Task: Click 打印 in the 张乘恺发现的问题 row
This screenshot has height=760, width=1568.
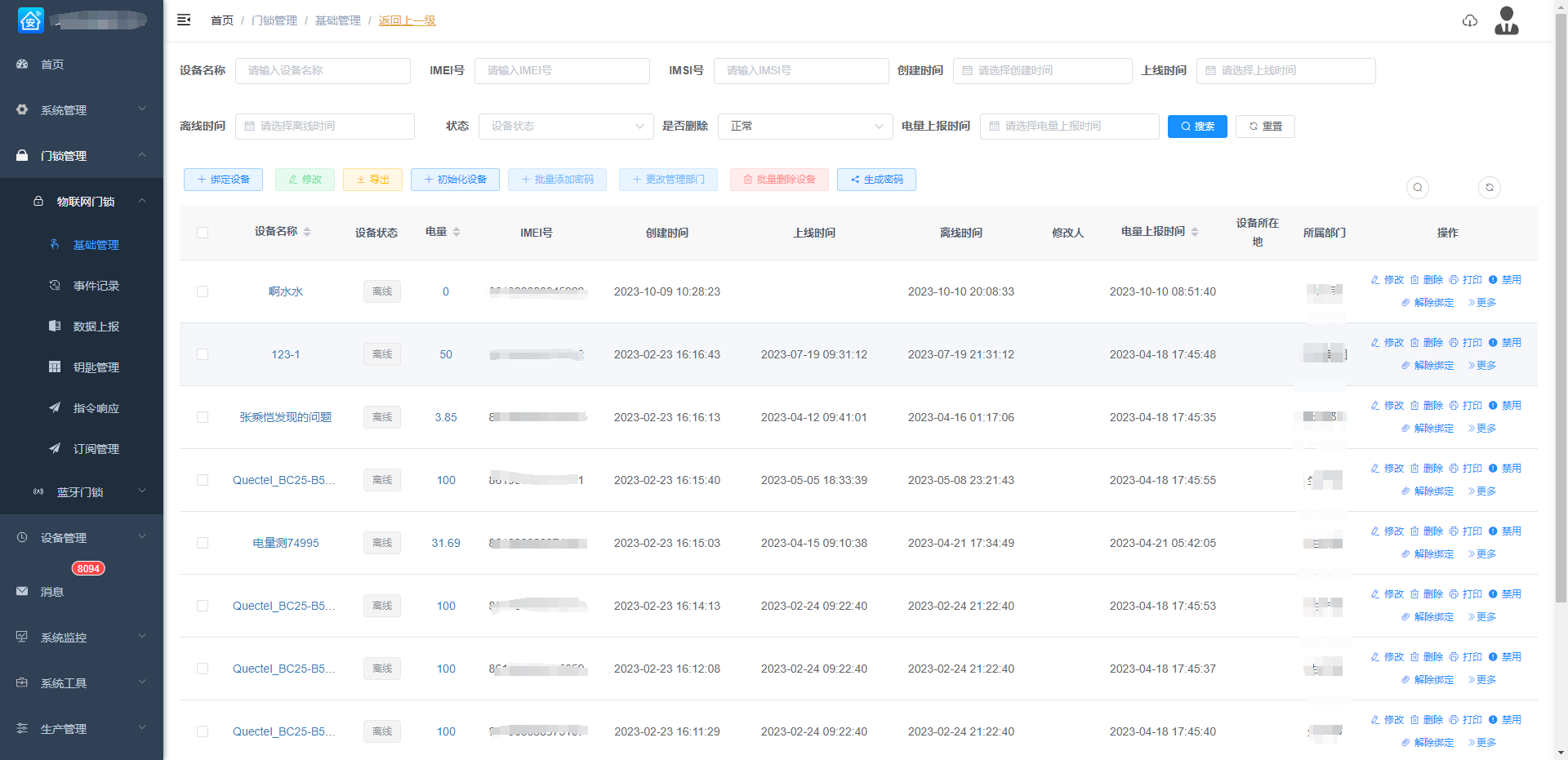Action: click(x=1466, y=406)
